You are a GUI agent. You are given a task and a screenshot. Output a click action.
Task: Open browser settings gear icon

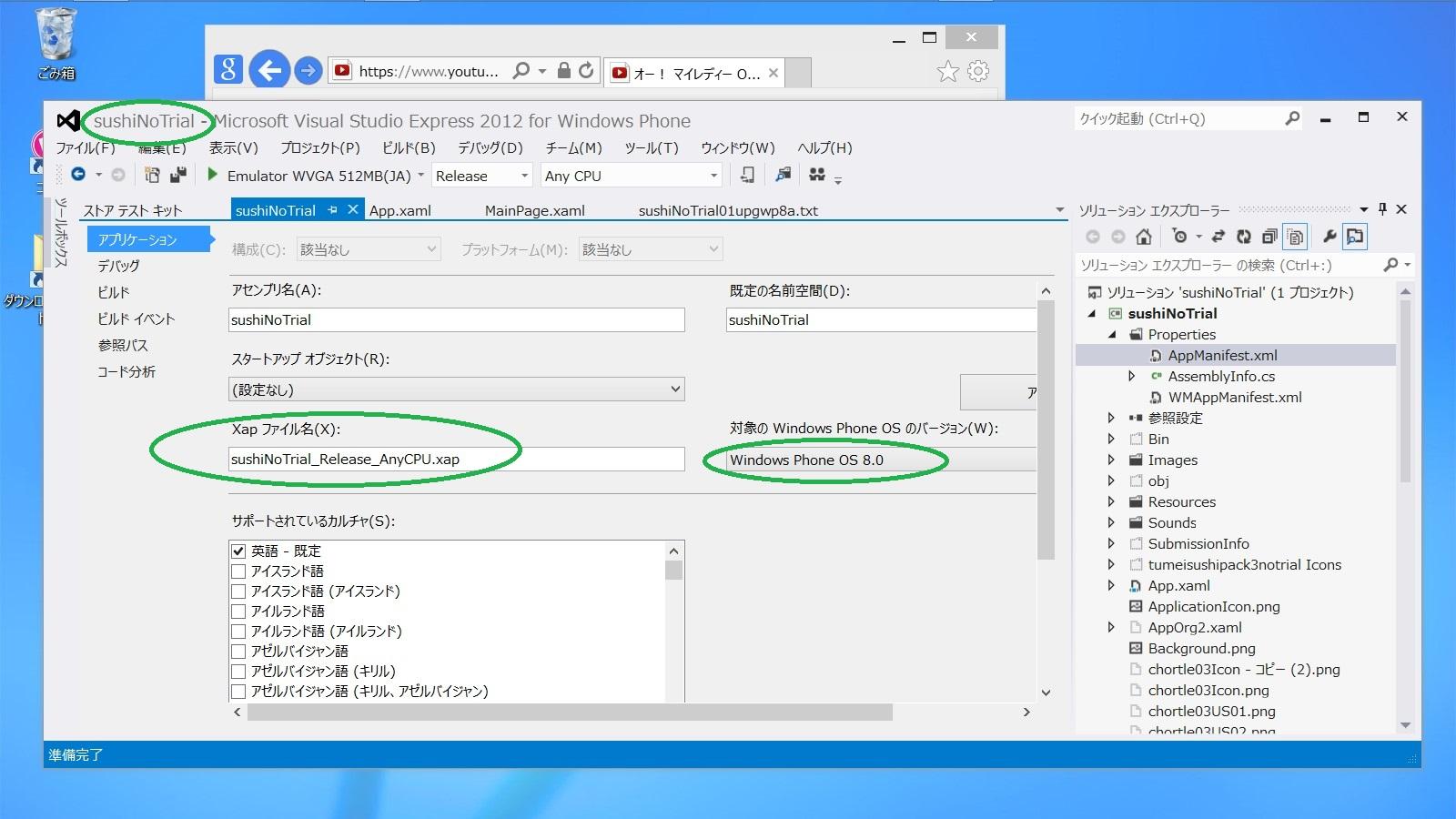tap(978, 71)
